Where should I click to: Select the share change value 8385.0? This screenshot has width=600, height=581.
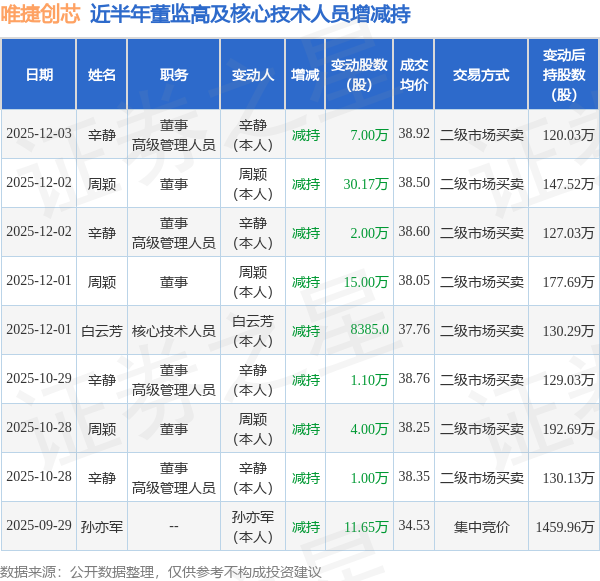pos(369,330)
